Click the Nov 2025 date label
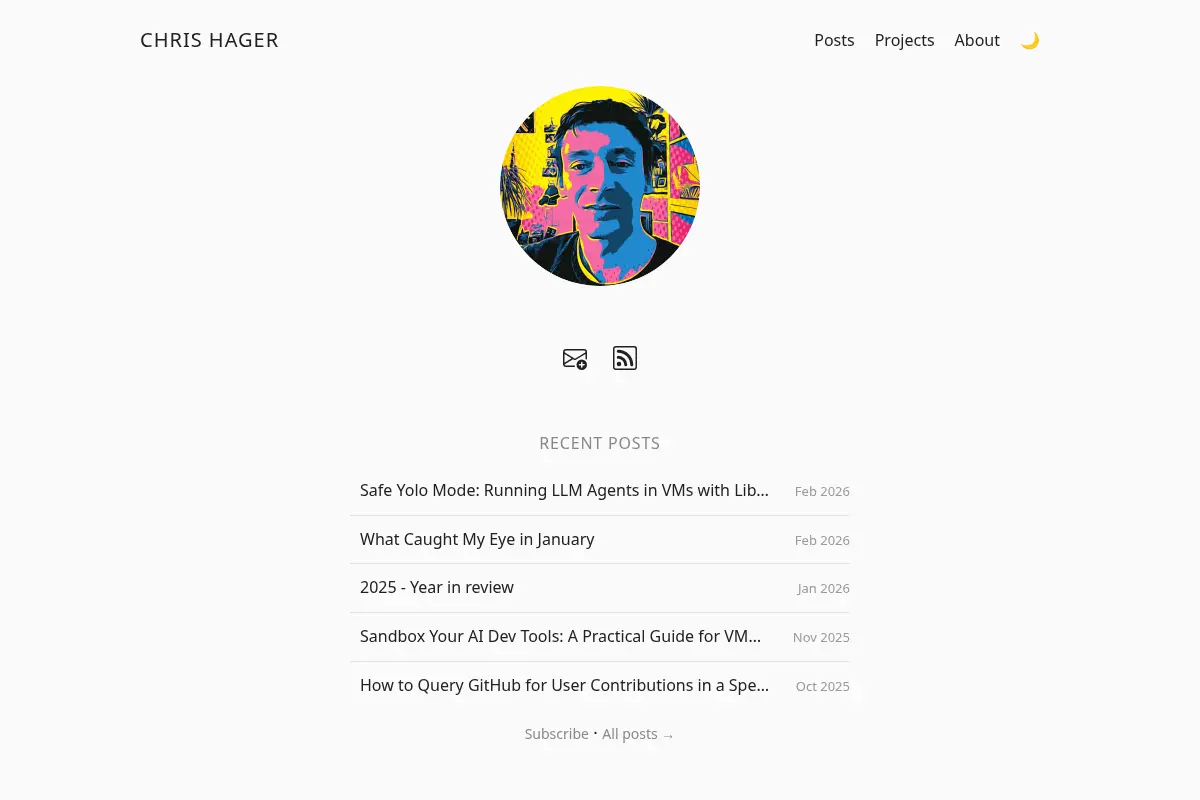Viewport: 1200px width, 800px height. (821, 638)
